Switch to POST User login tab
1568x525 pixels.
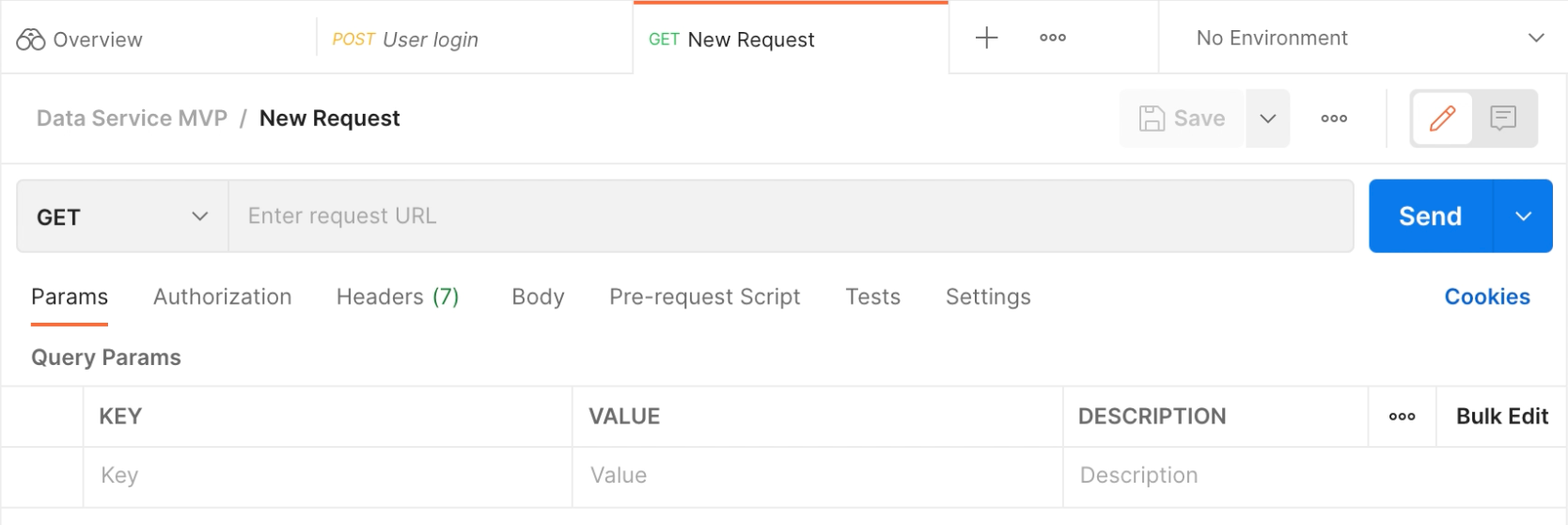point(405,40)
